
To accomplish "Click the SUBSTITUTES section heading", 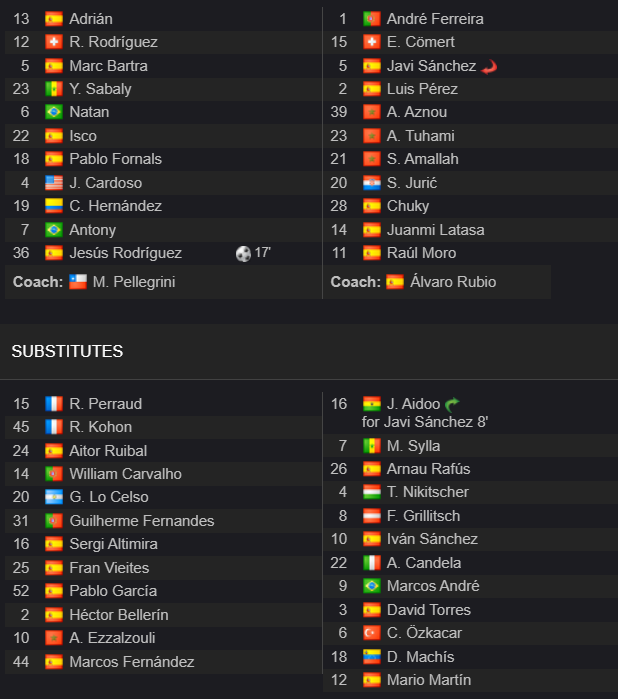I will click(x=67, y=352).
